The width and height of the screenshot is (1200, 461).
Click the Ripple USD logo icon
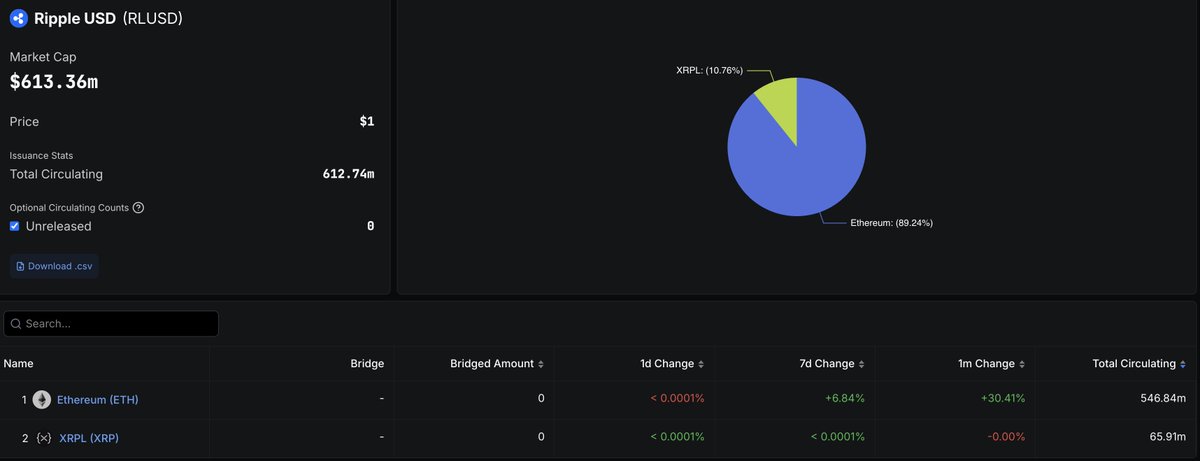coord(19,18)
